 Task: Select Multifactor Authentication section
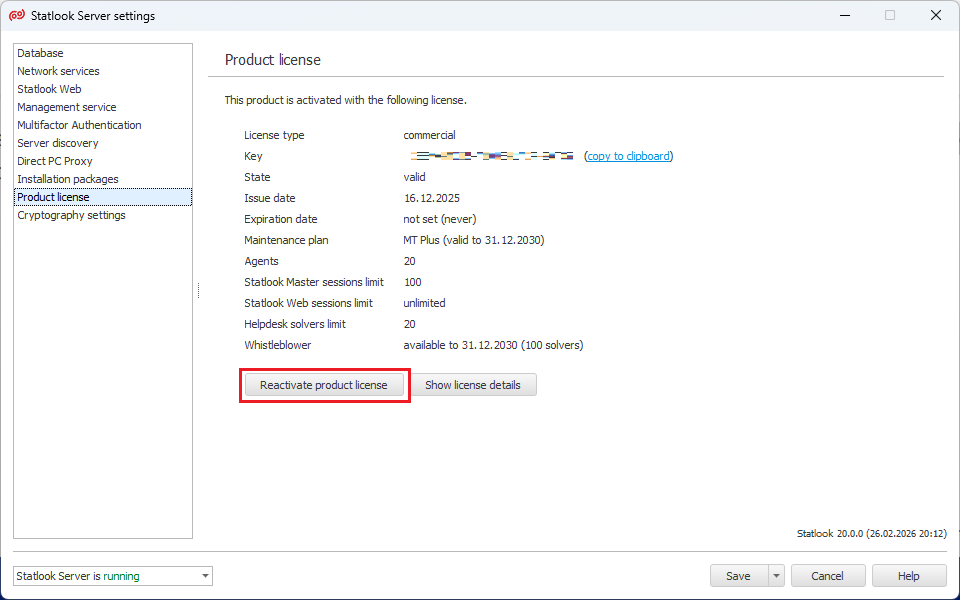[x=79, y=125]
